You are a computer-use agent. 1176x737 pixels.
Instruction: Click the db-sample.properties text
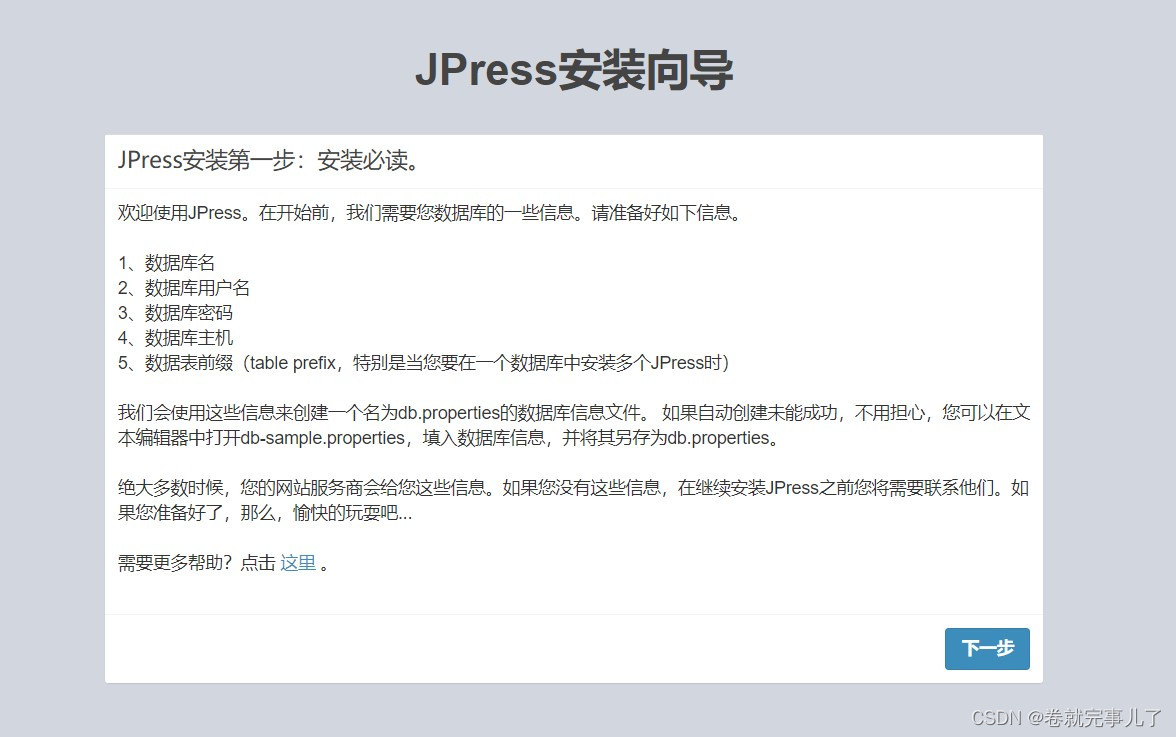pos(322,438)
